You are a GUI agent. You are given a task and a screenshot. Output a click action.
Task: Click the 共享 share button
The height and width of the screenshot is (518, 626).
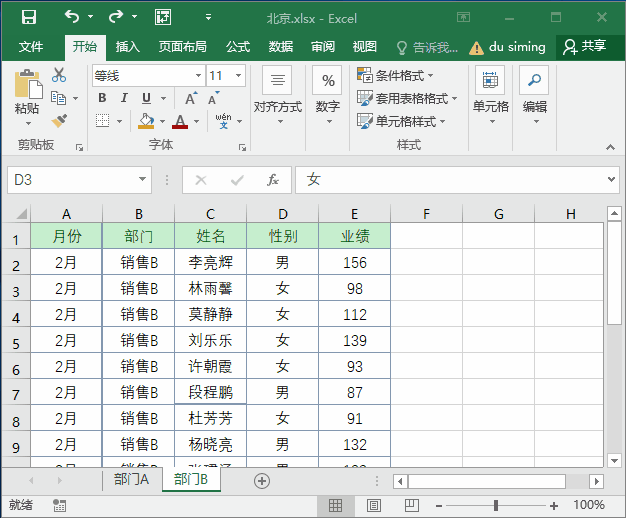coord(585,47)
